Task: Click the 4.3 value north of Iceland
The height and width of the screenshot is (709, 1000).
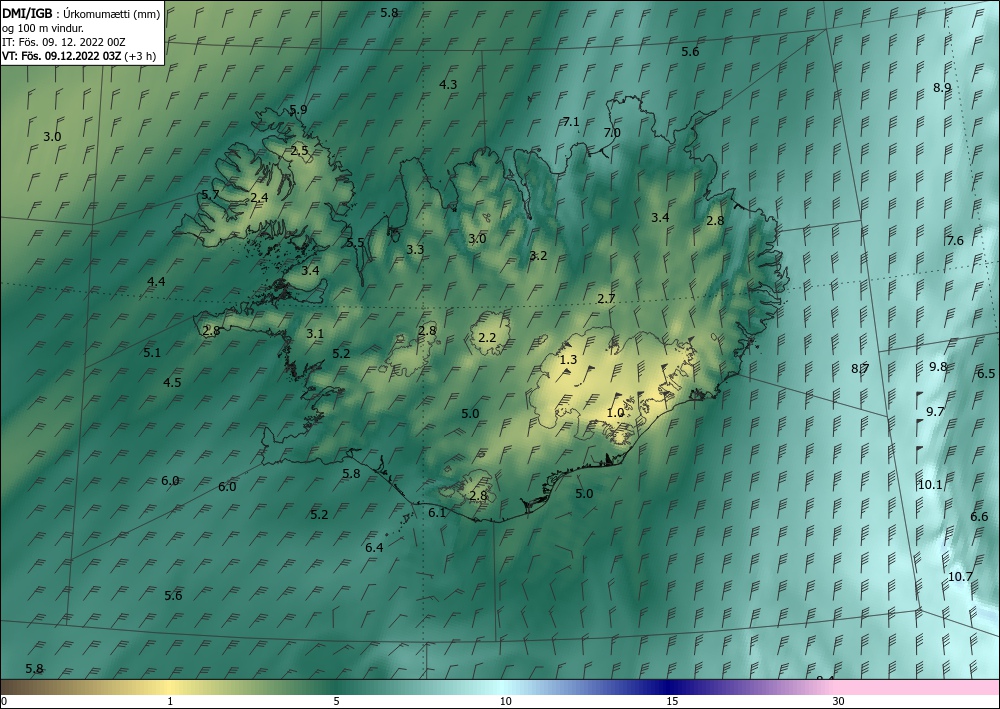Action: click(448, 84)
